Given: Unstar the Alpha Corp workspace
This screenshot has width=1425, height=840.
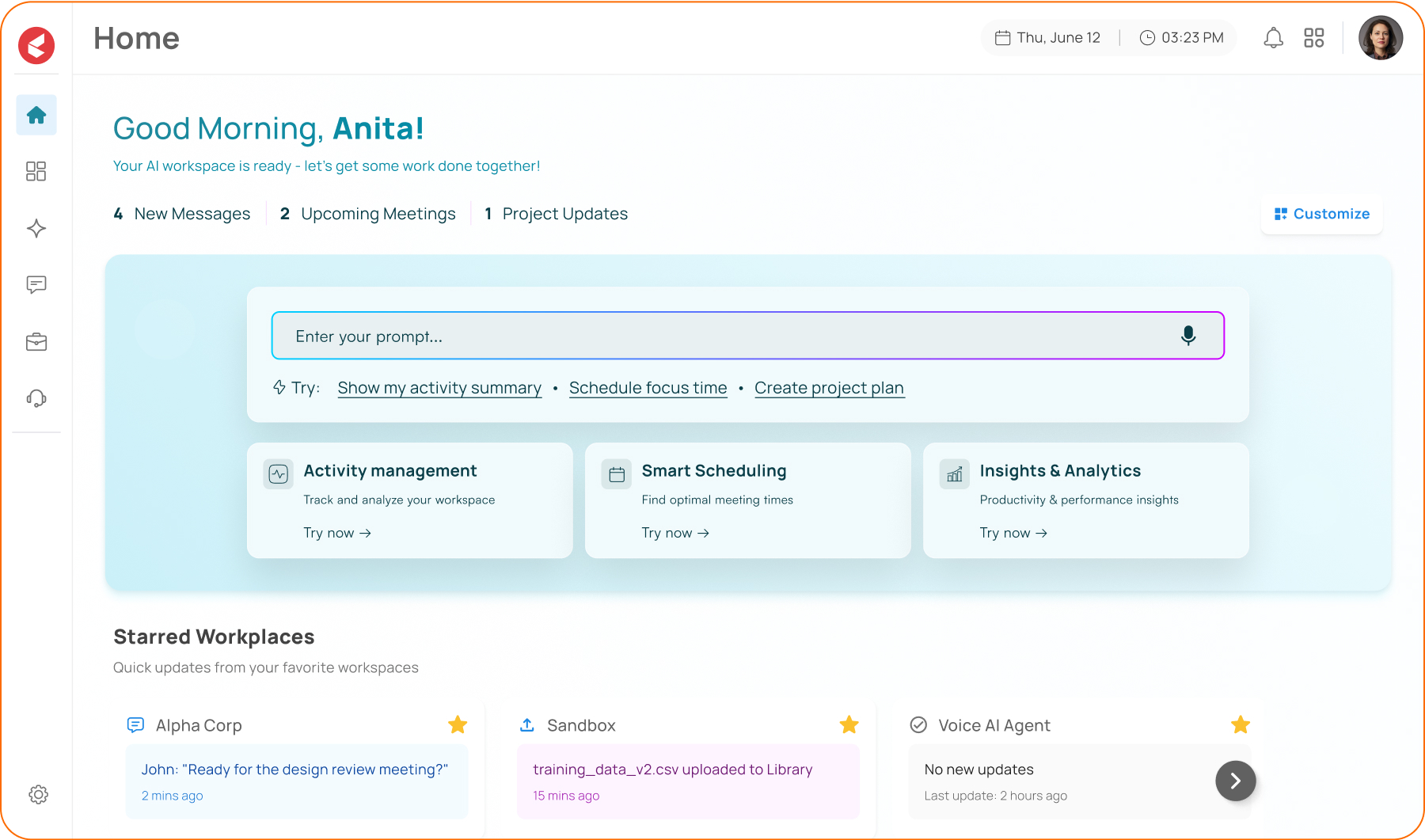Looking at the screenshot, I should point(458,724).
